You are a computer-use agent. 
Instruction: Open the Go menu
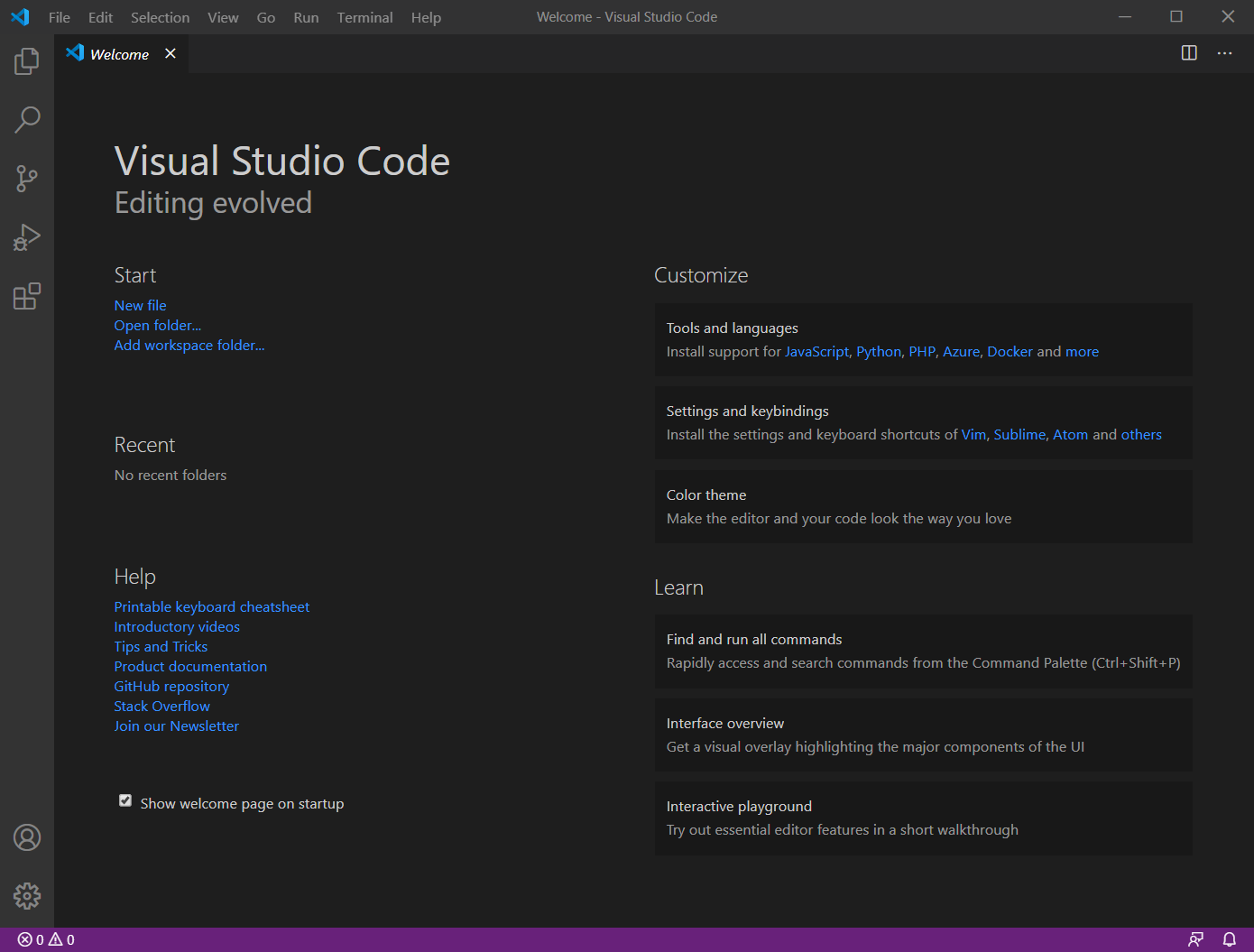pos(266,17)
